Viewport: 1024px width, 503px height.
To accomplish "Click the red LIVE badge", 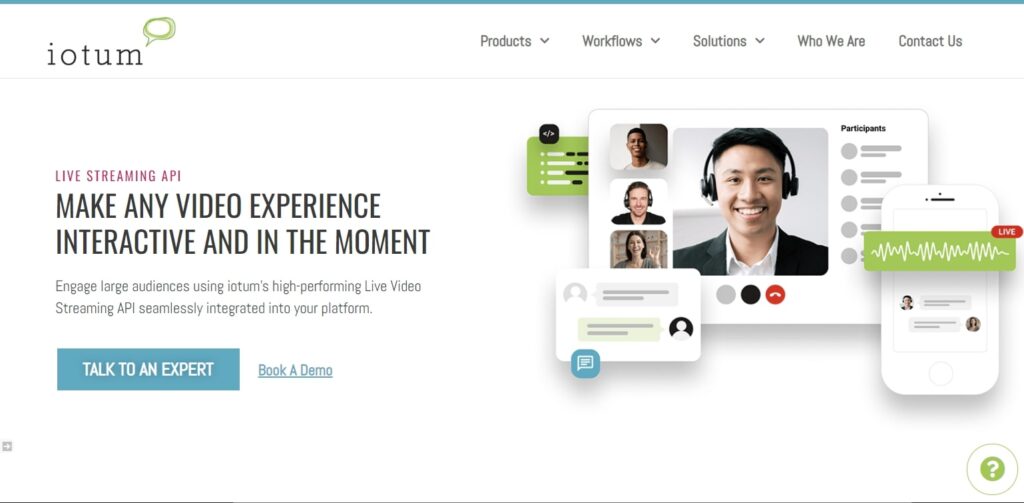I will (1006, 232).
